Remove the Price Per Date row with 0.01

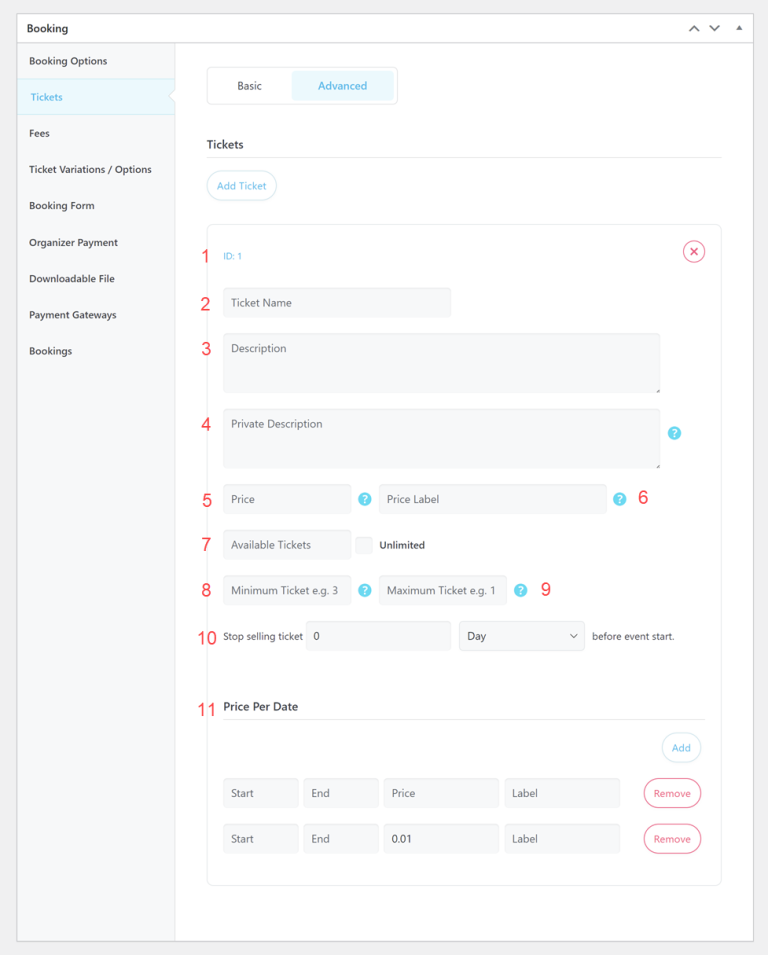[672, 839]
